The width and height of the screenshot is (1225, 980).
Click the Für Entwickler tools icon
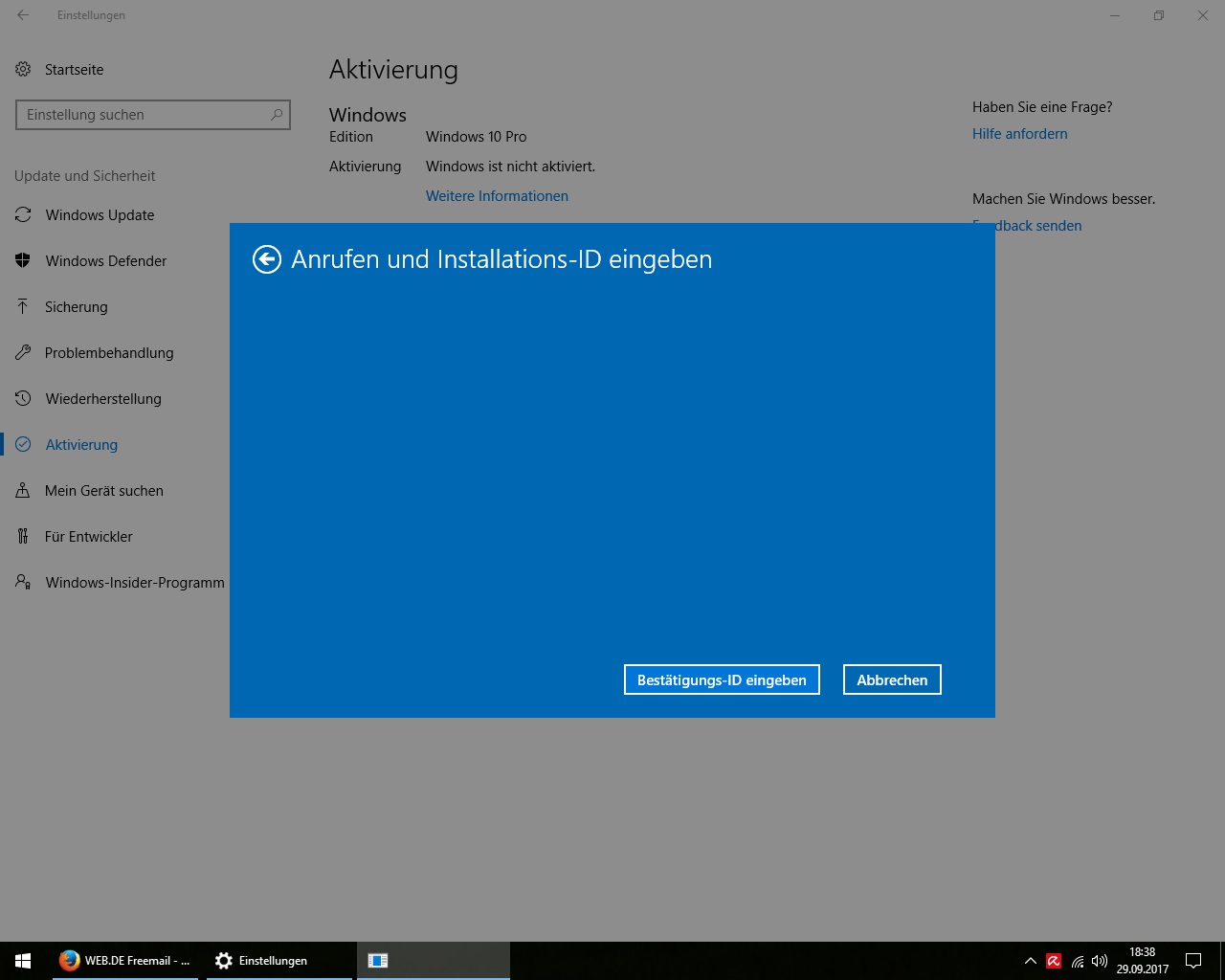[23, 536]
